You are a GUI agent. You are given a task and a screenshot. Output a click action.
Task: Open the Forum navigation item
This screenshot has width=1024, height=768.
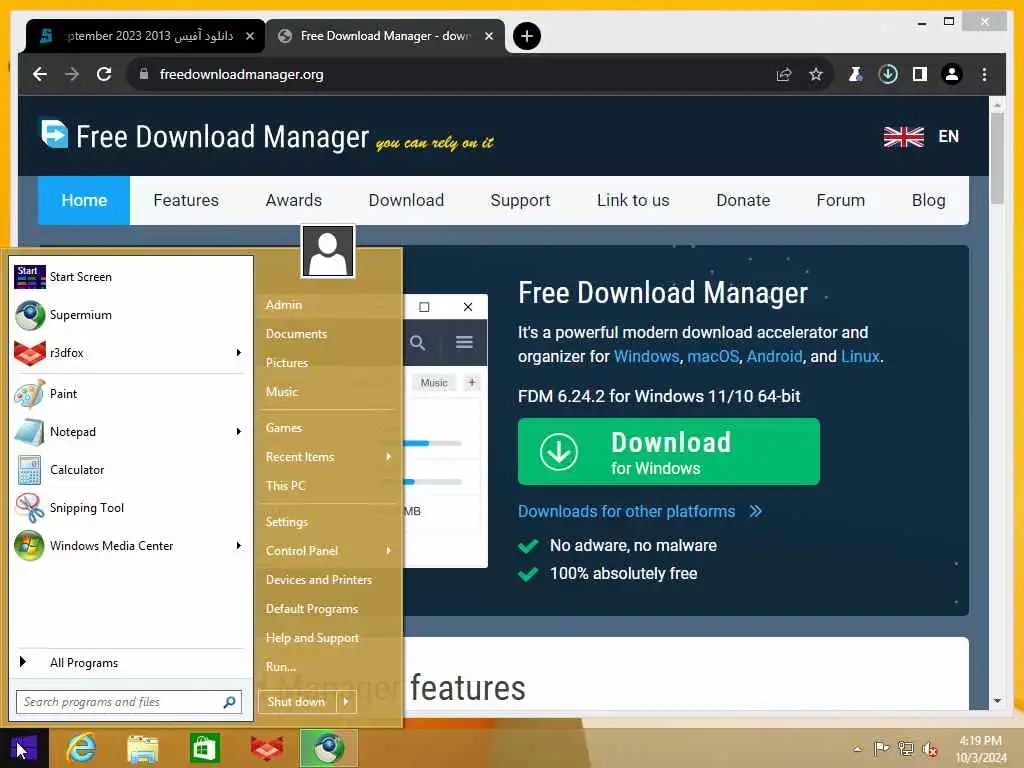[x=840, y=200]
